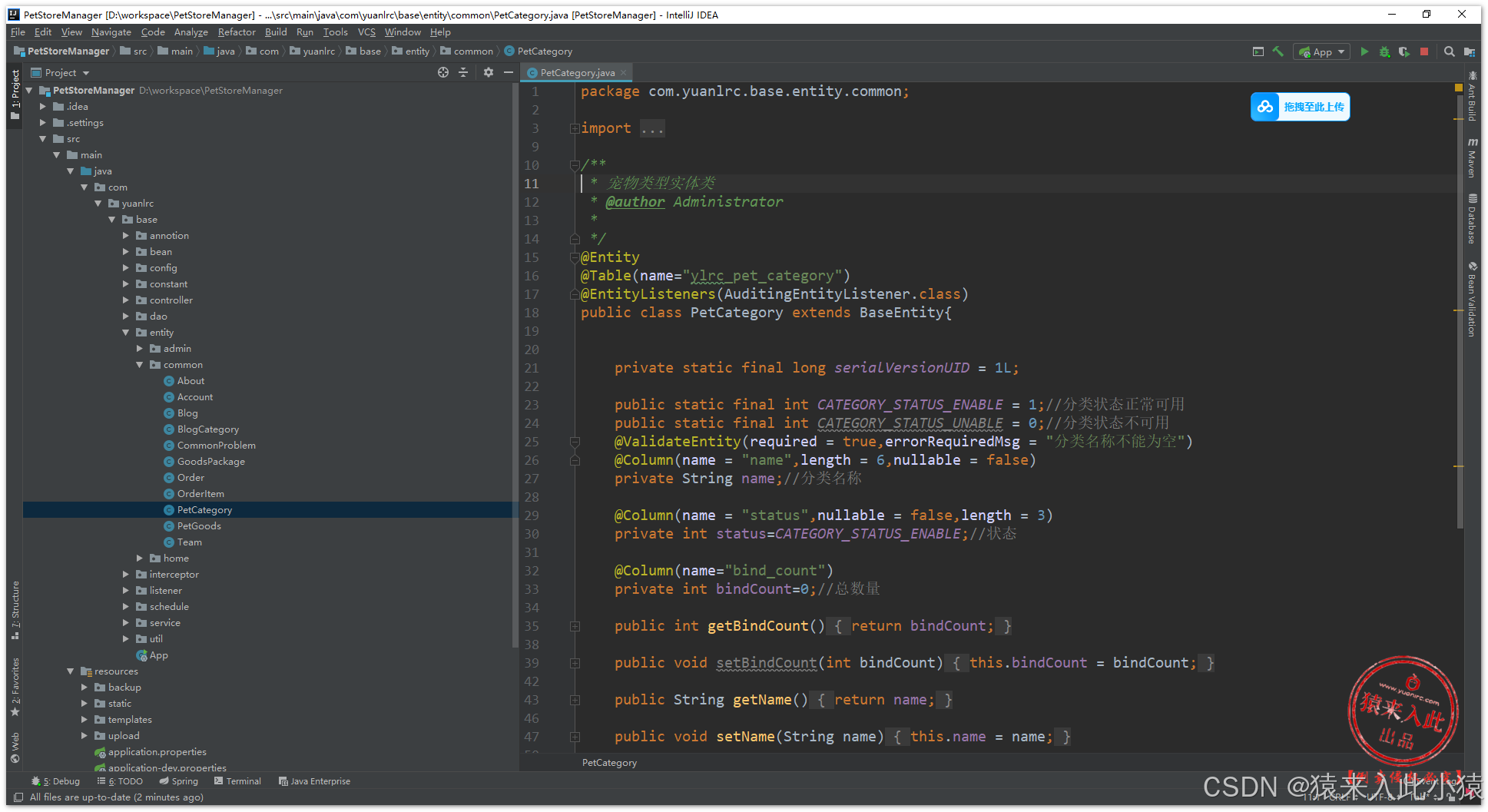Collapse the resources folder
Viewport: 1488px width, 812px height.
tap(71, 671)
